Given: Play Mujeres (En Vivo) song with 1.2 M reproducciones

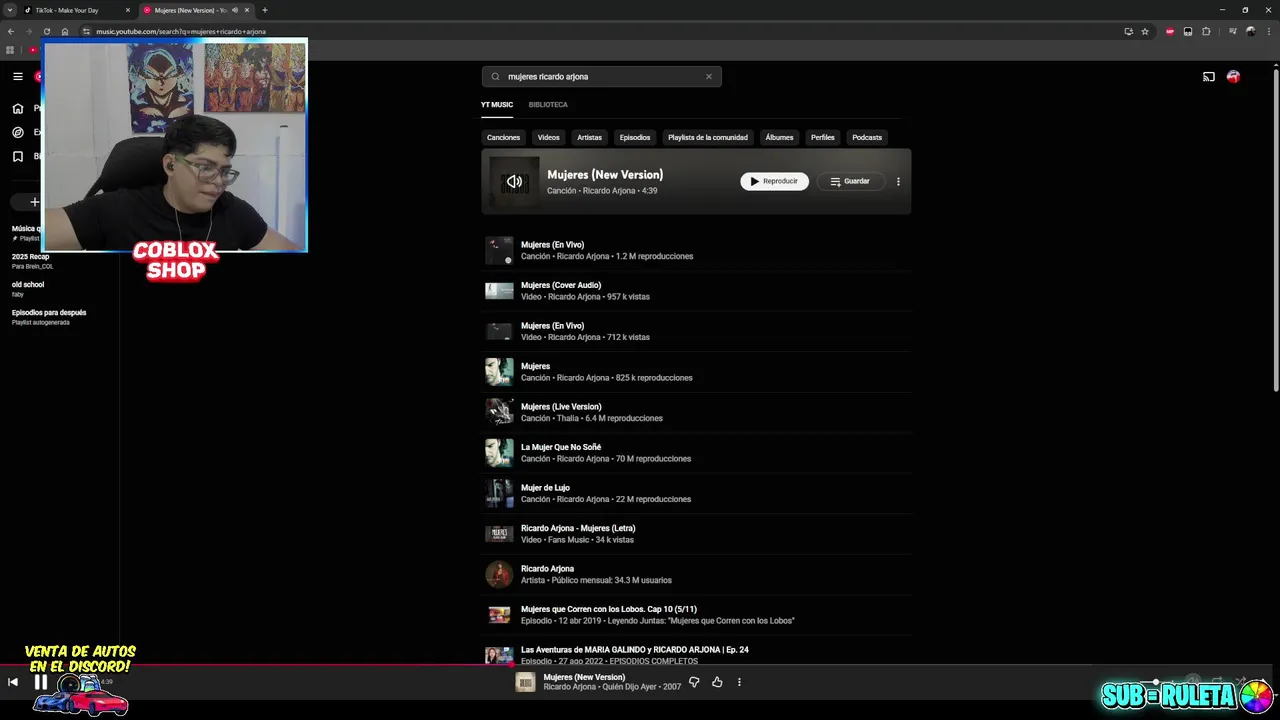Looking at the screenshot, I should point(696,250).
